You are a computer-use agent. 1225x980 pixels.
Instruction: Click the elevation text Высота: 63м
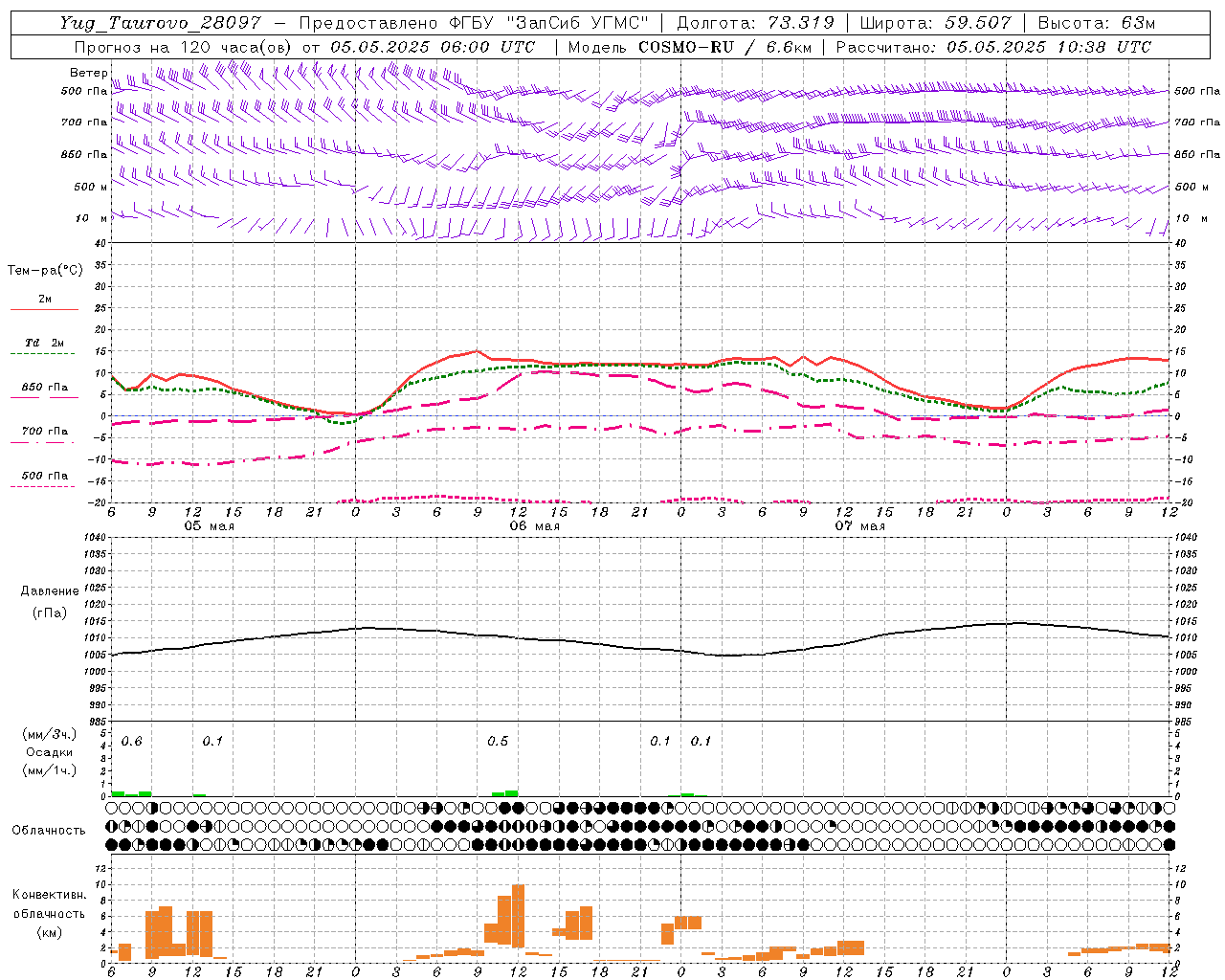(1096, 23)
